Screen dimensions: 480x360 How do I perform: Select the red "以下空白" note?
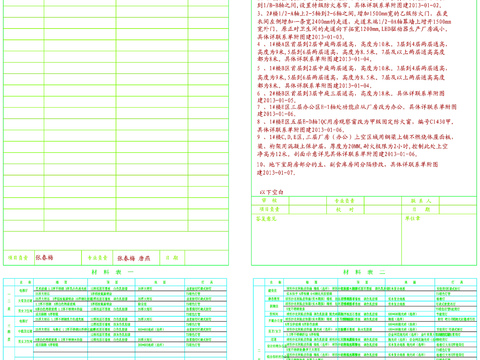click(x=271, y=192)
